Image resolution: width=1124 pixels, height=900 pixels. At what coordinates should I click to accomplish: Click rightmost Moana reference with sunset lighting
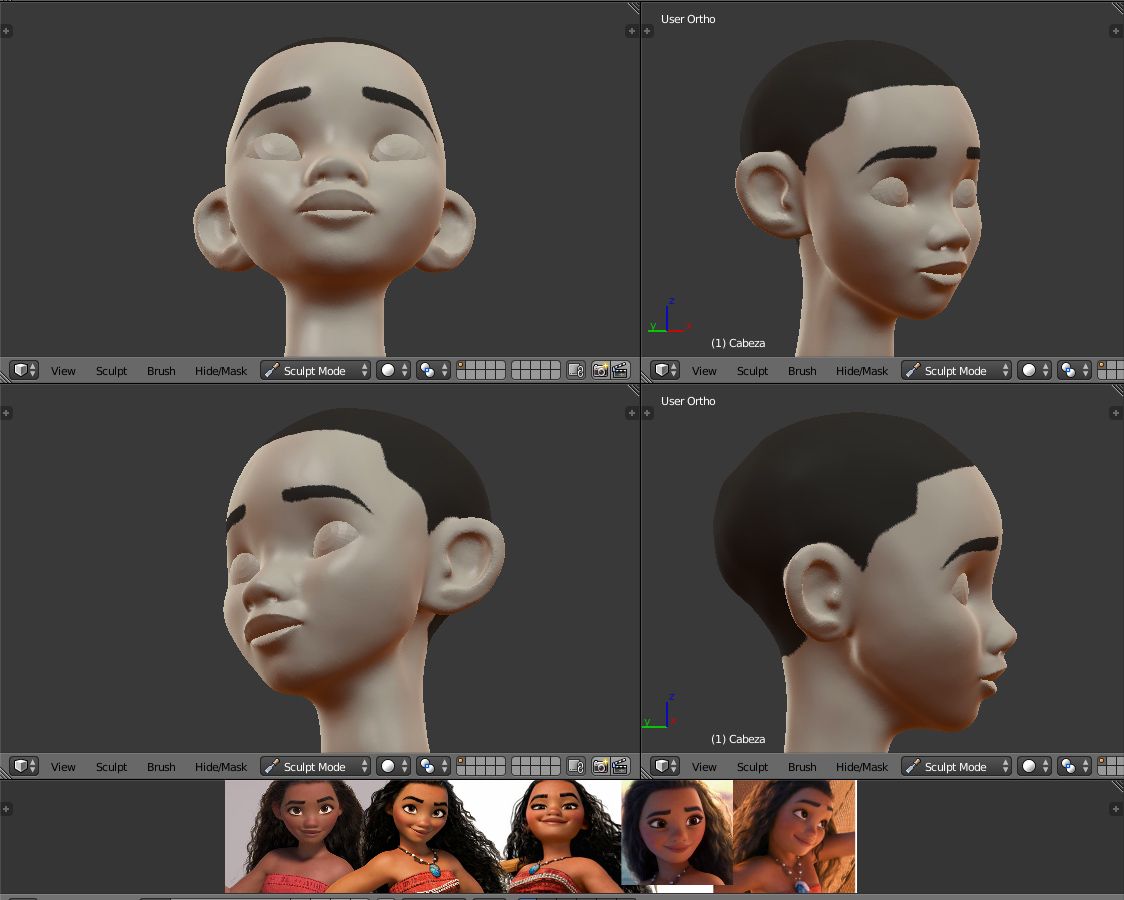point(794,836)
